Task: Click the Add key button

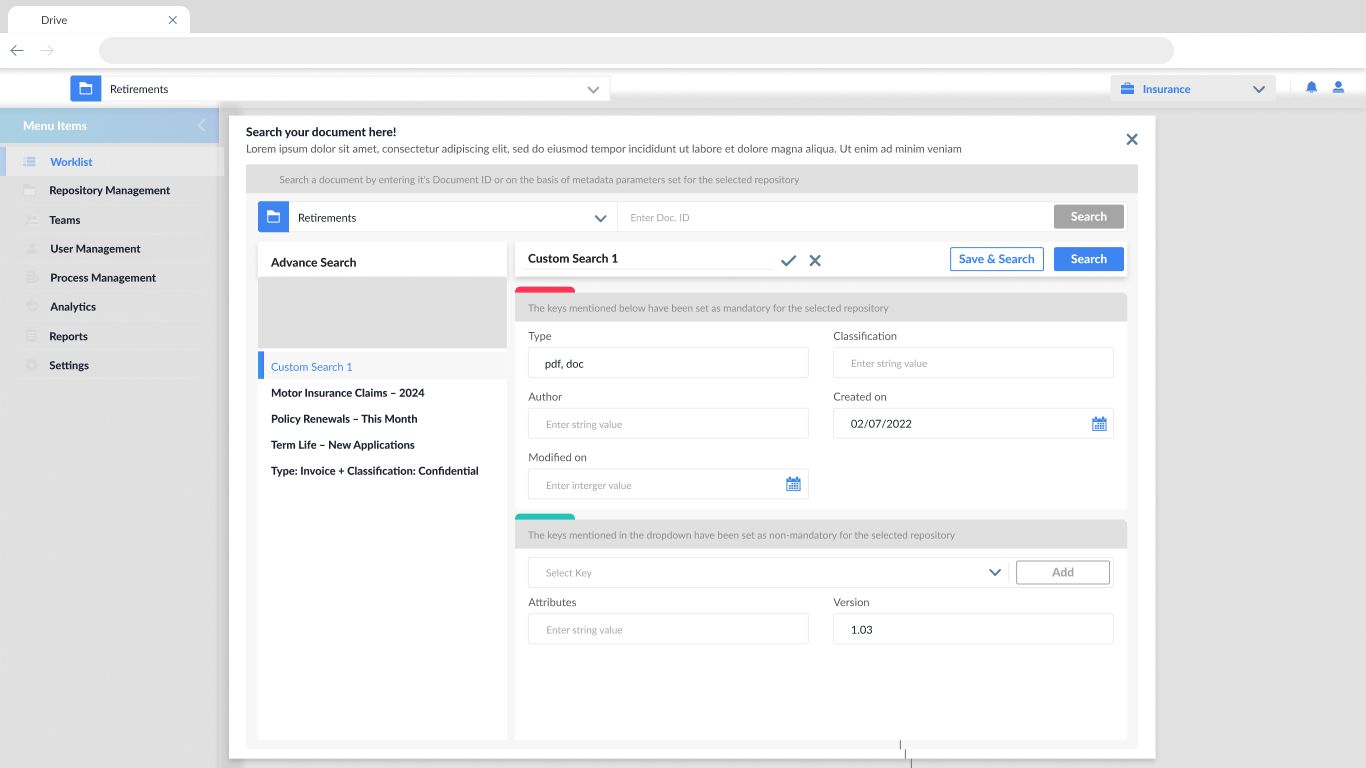Action: 1062,573
